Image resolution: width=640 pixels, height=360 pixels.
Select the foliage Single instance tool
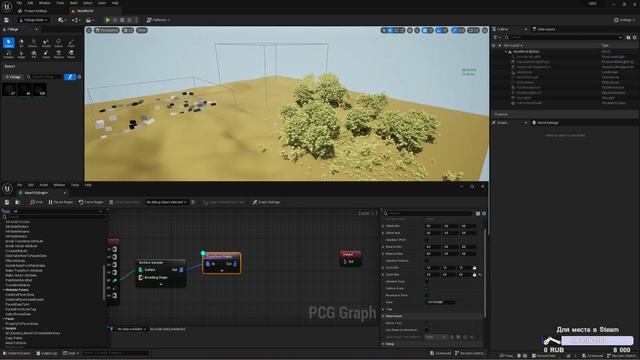point(21,54)
